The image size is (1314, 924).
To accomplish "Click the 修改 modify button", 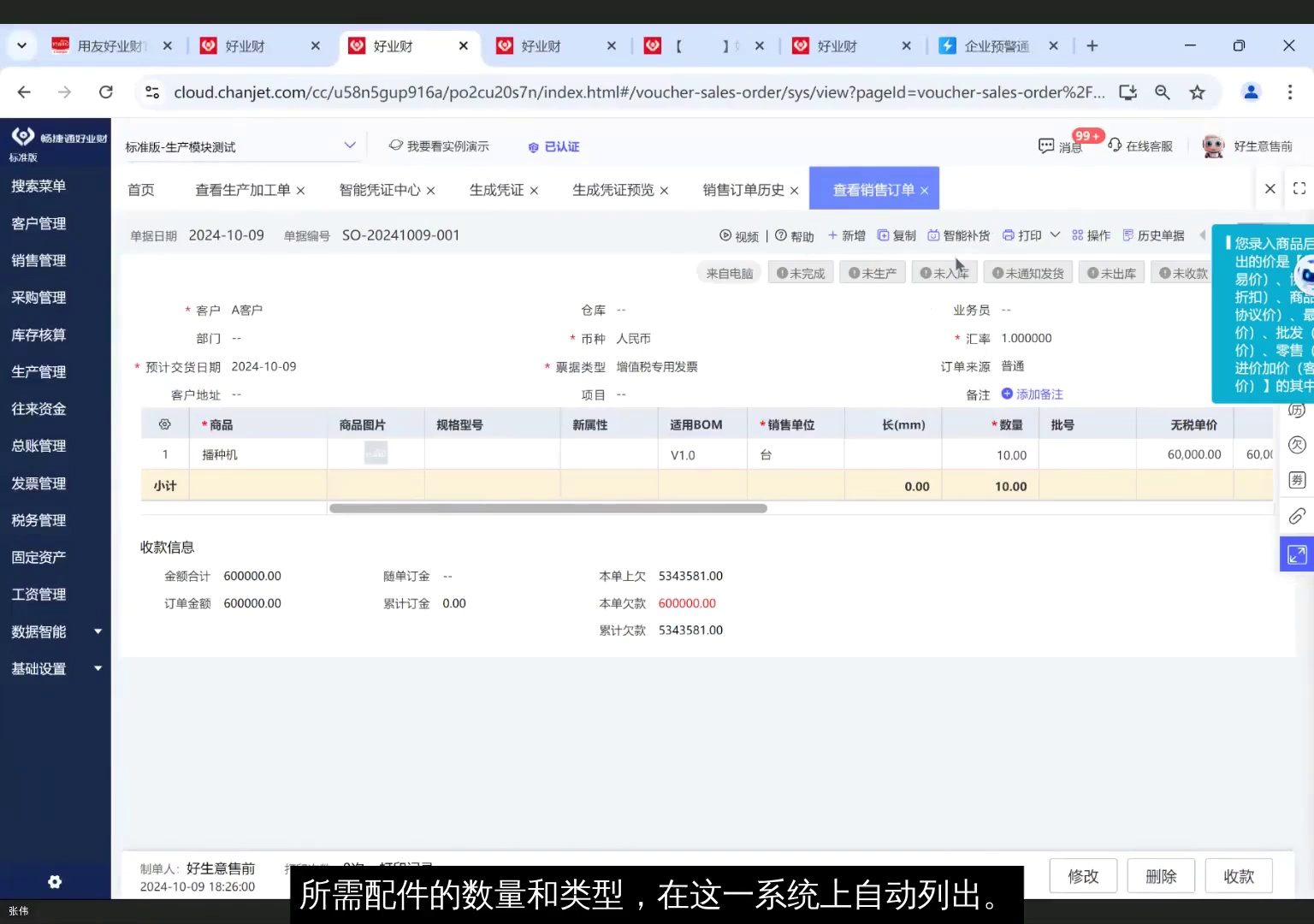I will pyautogui.click(x=1083, y=875).
